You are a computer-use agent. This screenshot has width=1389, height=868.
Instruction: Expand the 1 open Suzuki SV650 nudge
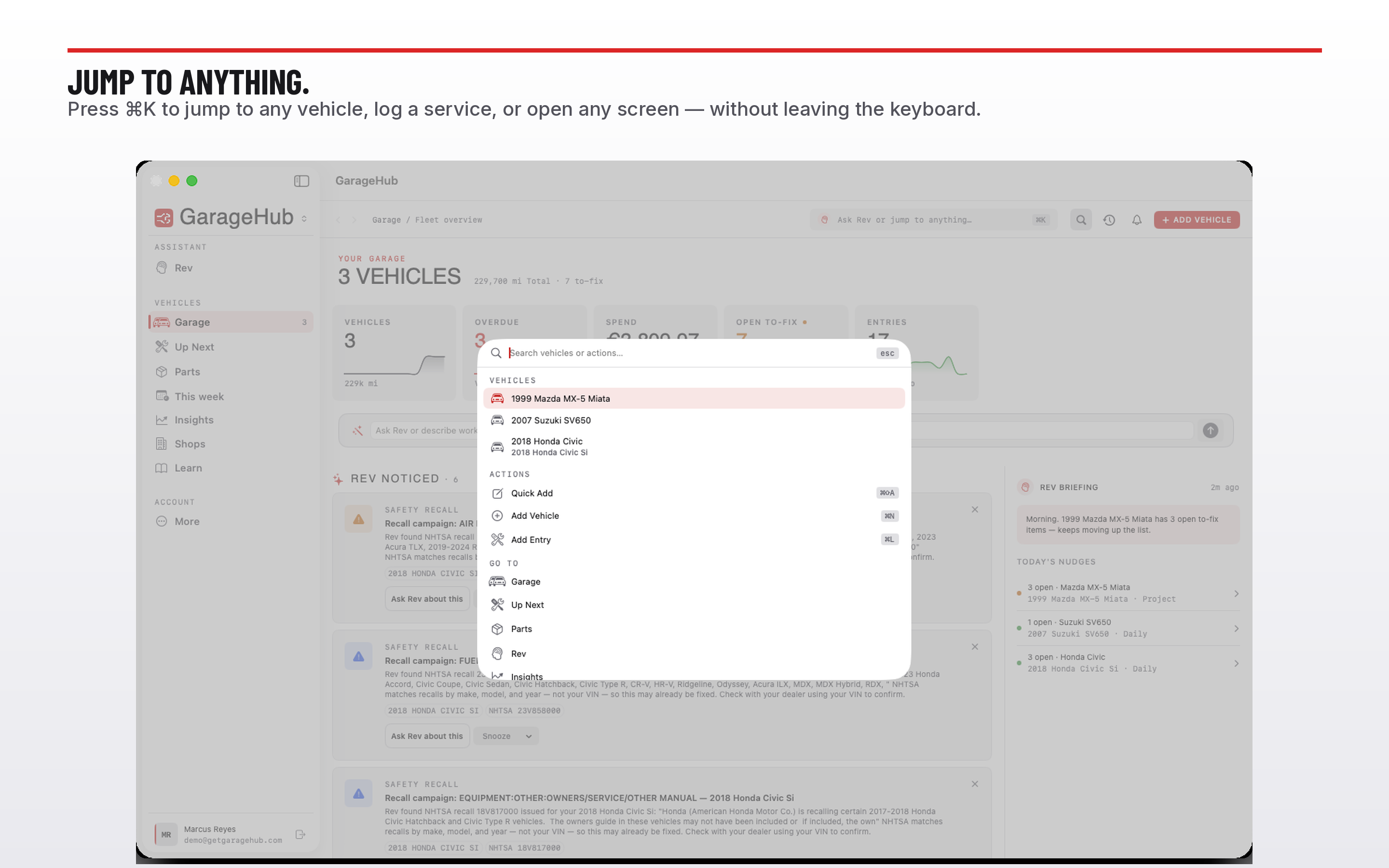1128,628
